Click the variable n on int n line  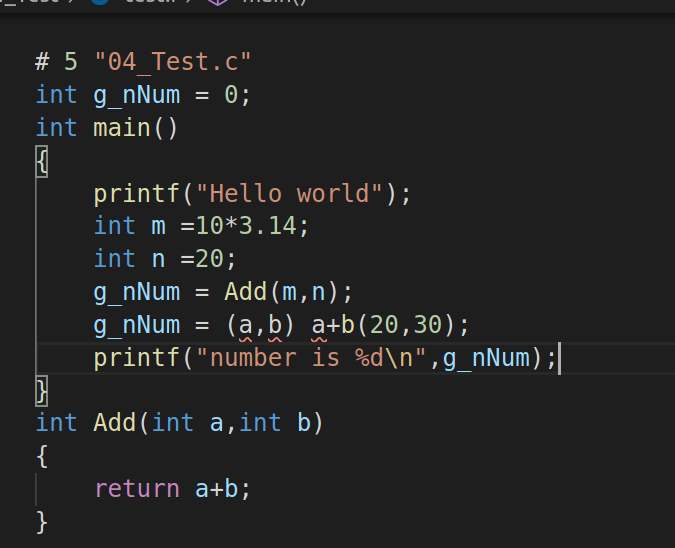(158, 259)
